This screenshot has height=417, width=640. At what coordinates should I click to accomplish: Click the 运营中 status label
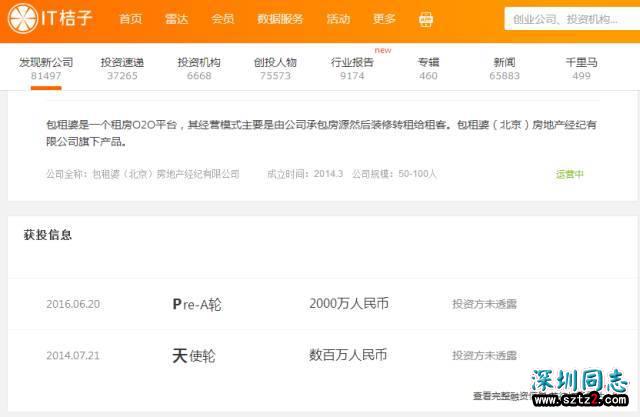[x=569, y=174]
